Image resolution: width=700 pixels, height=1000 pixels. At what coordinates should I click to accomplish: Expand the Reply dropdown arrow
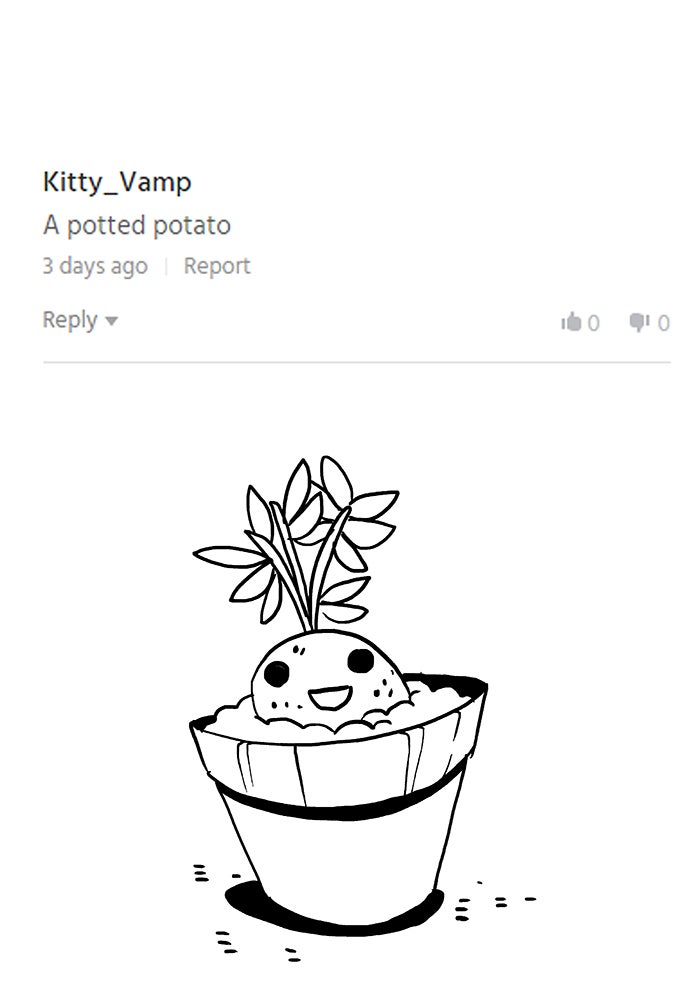(x=111, y=321)
